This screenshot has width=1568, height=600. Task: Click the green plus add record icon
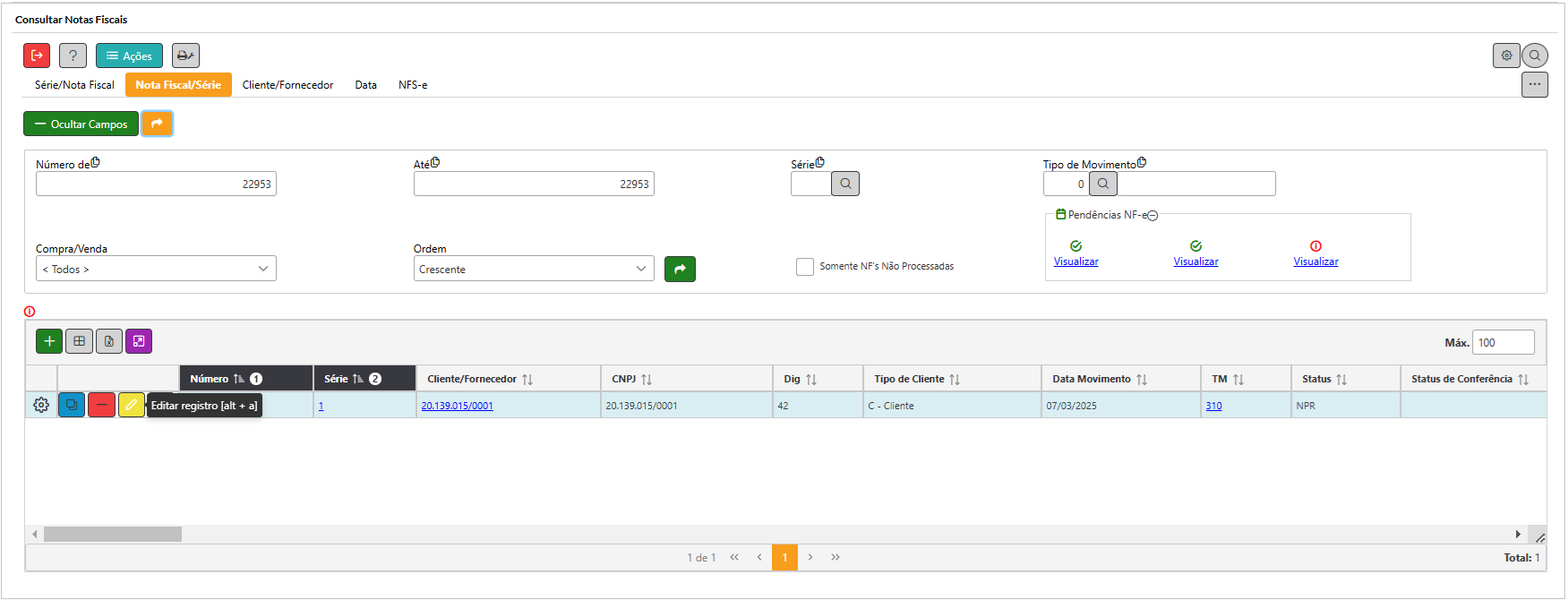(49, 341)
